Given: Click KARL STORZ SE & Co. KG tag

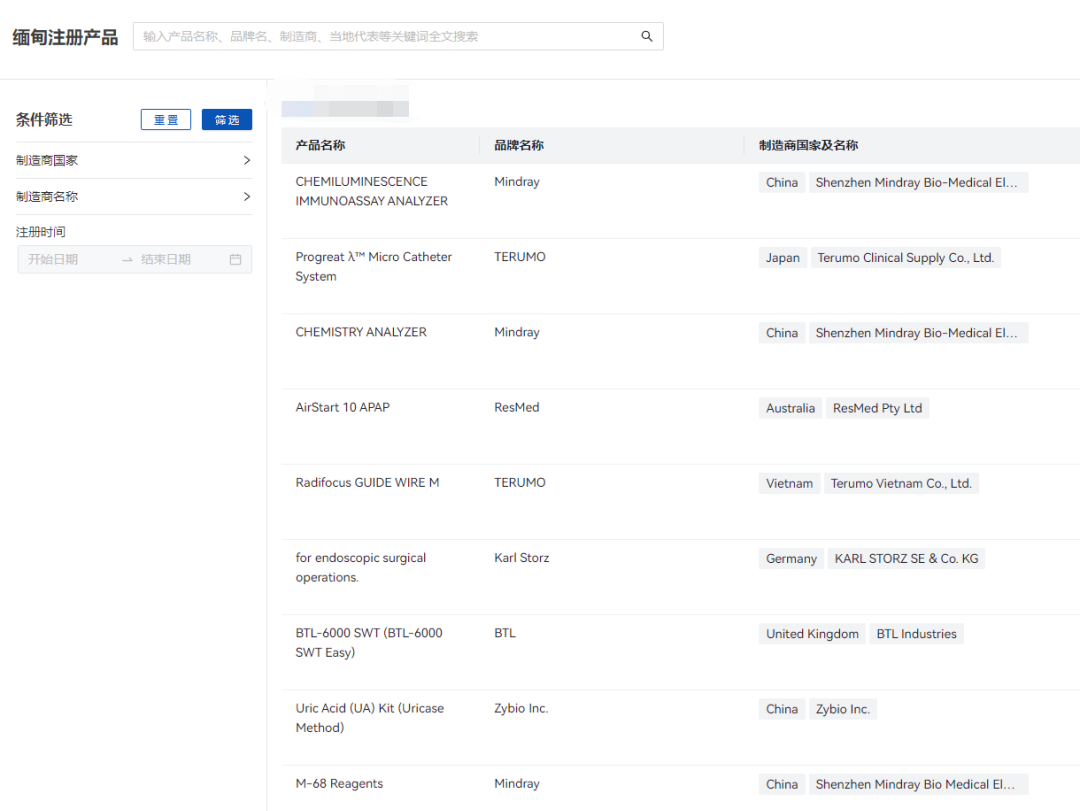Looking at the screenshot, I should coord(906,557).
